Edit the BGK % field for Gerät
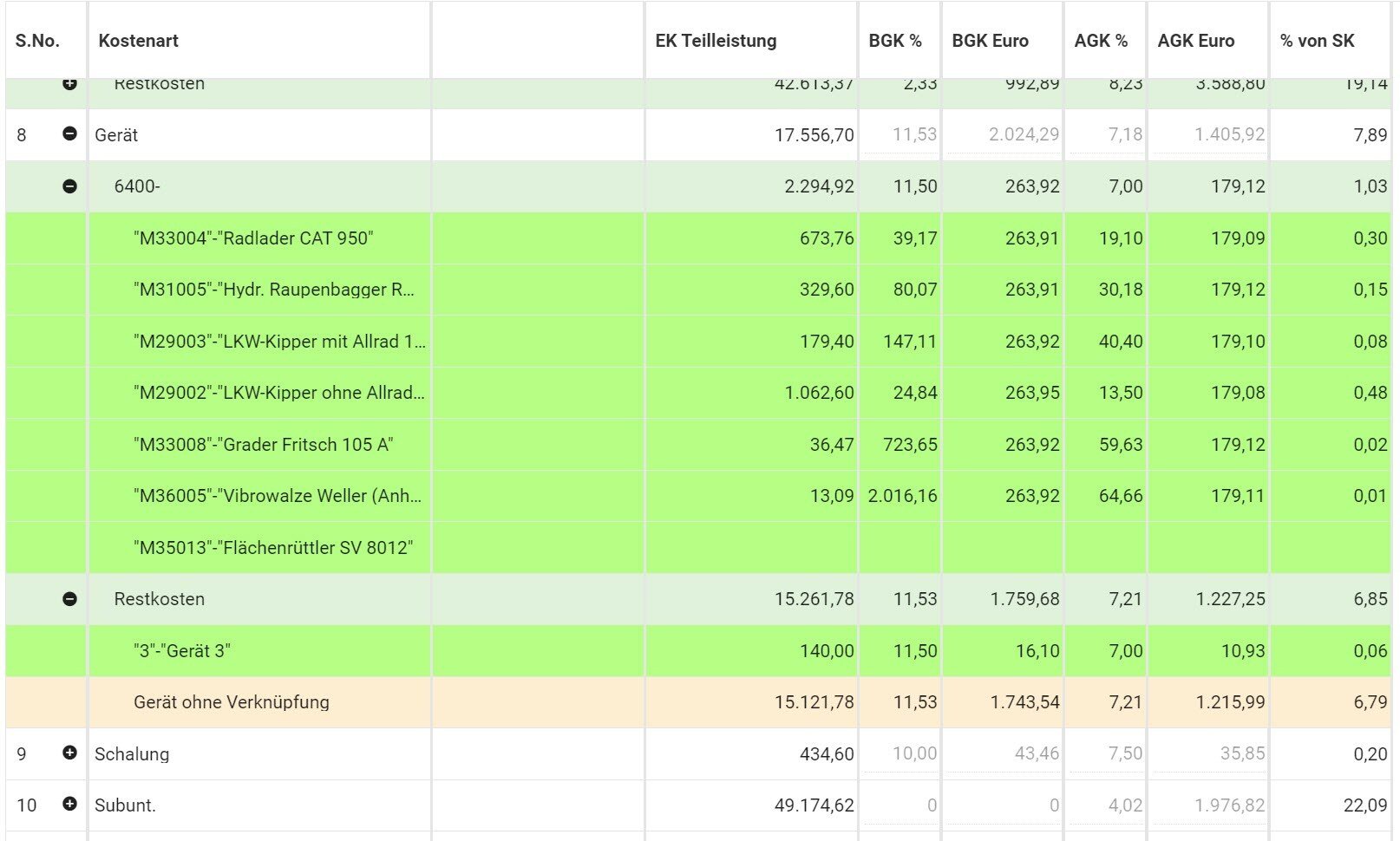1400x841 pixels. click(900, 135)
